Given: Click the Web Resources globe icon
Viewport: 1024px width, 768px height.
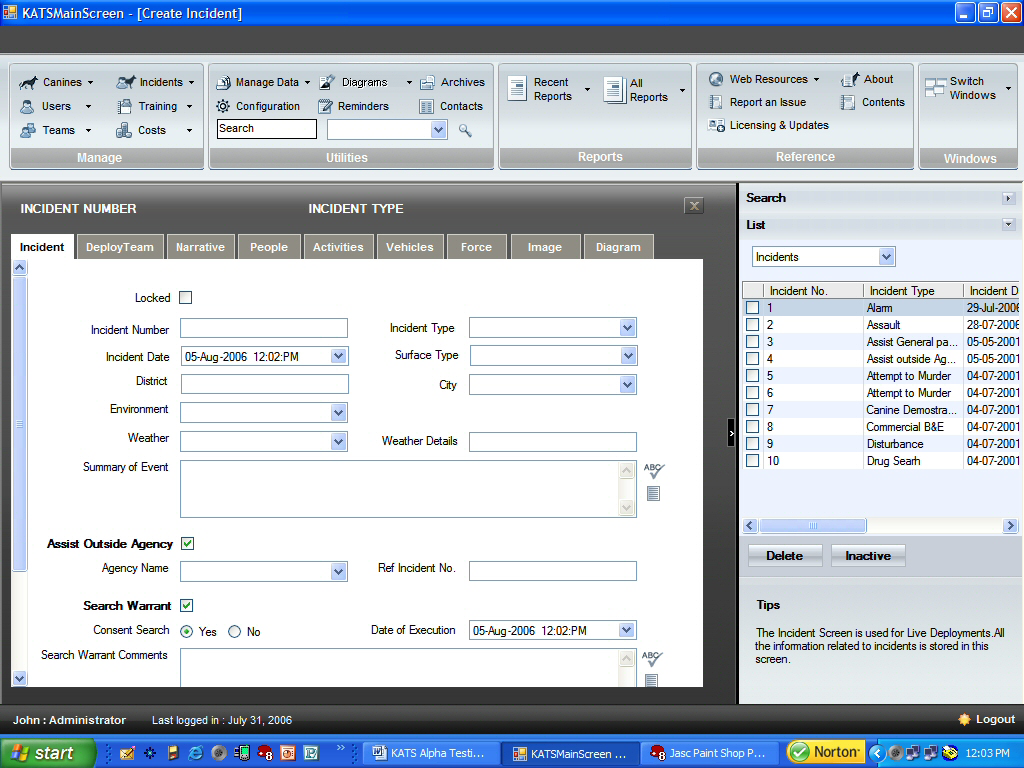Looking at the screenshot, I should tap(716, 80).
